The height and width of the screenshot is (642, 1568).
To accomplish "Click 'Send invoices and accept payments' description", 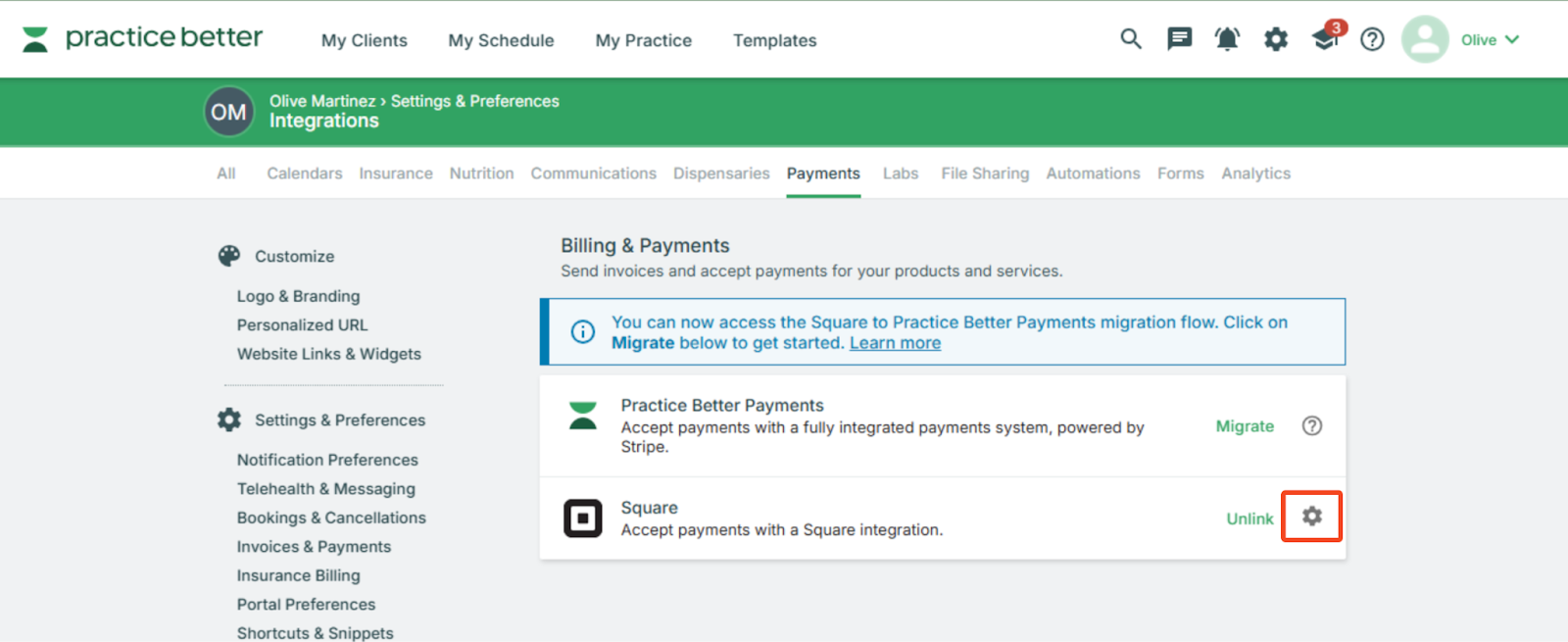I will pos(811,271).
